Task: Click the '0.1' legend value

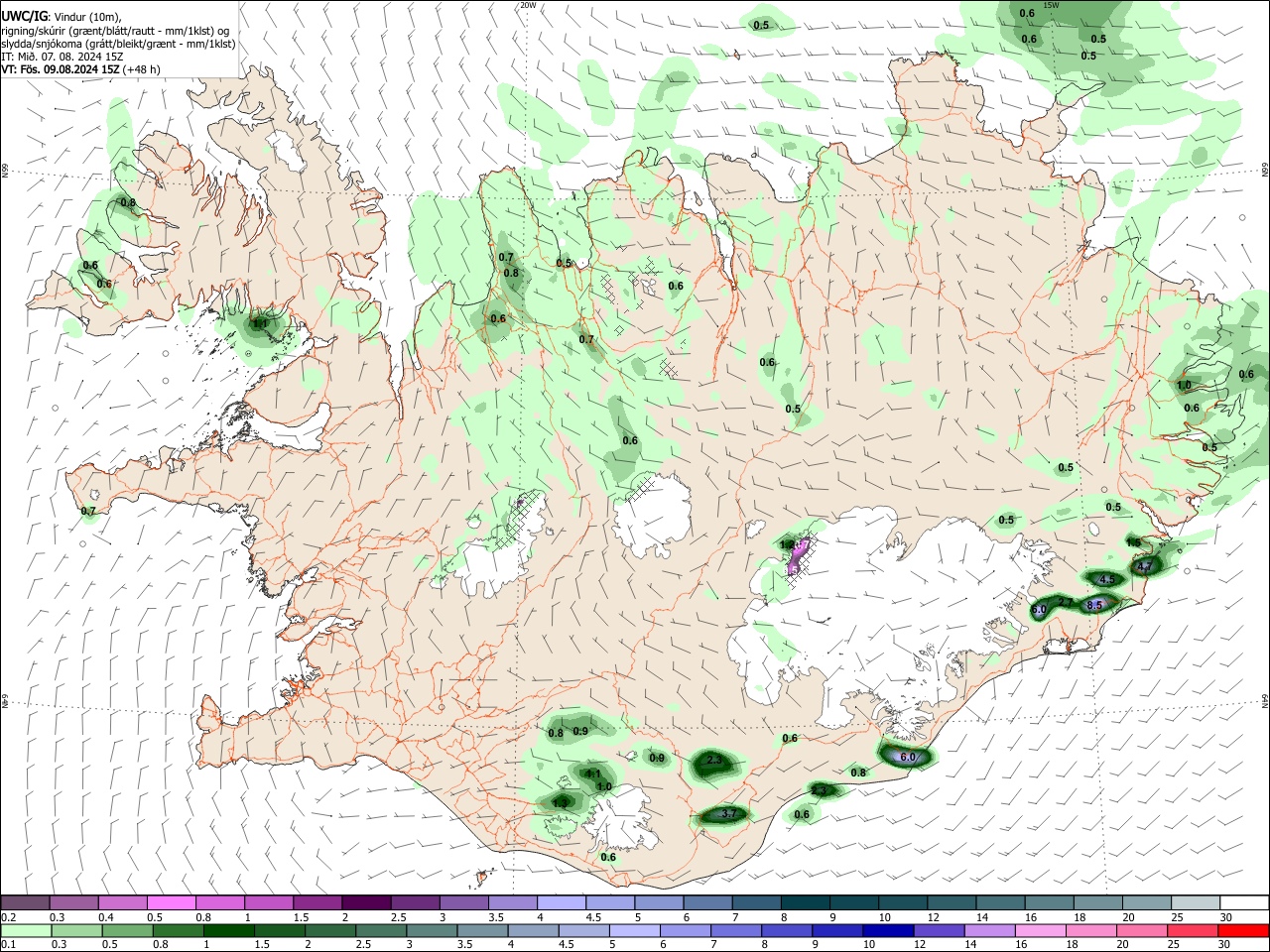Action: (x=8, y=945)
